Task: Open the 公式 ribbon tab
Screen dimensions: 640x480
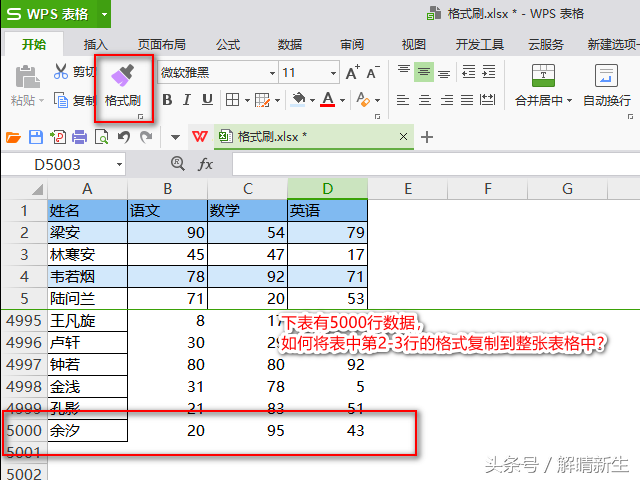Action: click(228, 44)
